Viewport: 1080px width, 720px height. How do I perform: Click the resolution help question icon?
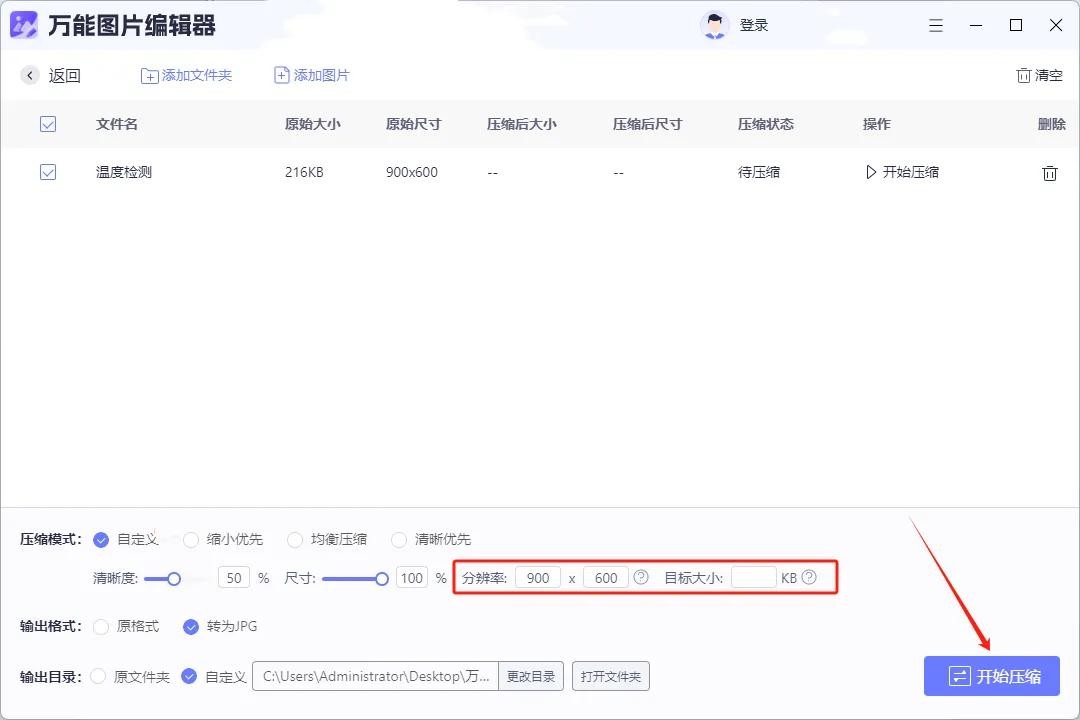click(x=641, y=577)
